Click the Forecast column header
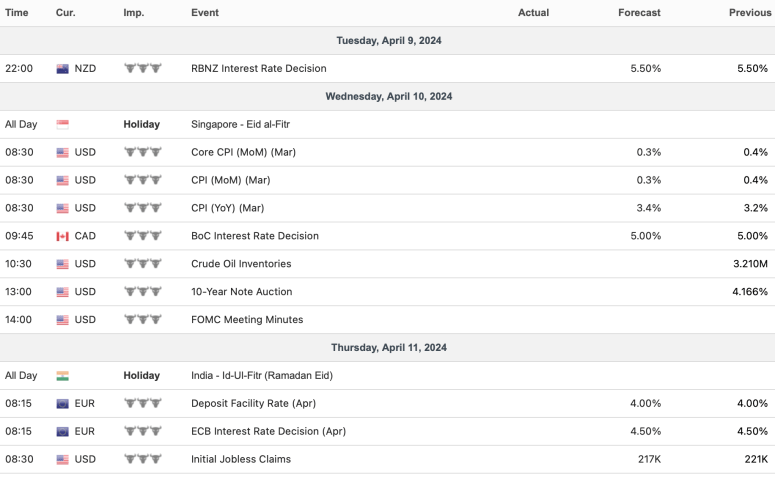 point(639,13)
